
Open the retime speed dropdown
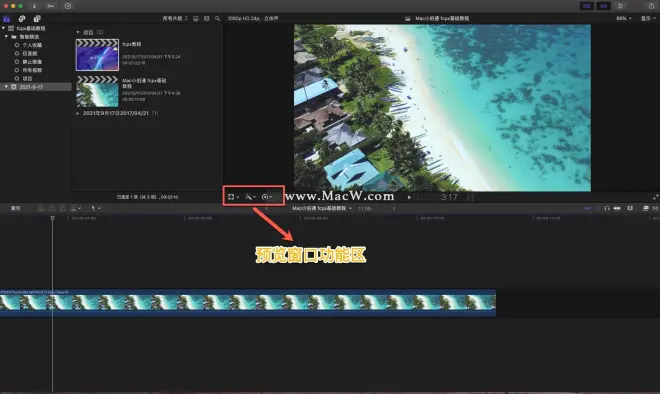coord(267,197)
